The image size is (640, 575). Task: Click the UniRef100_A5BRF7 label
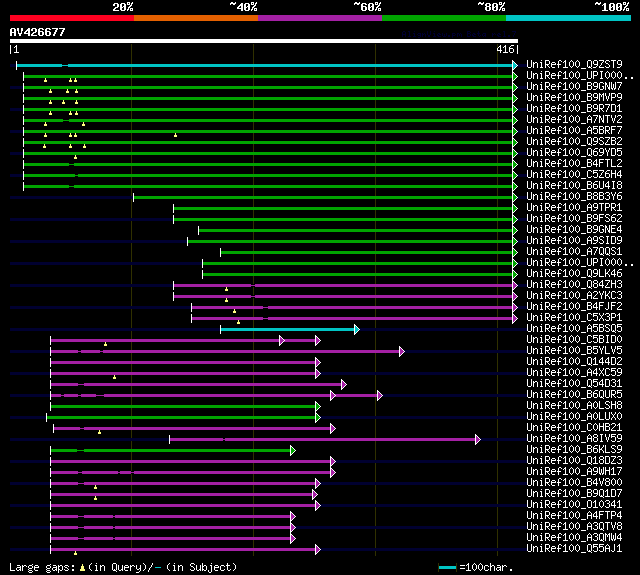[574, 131]
